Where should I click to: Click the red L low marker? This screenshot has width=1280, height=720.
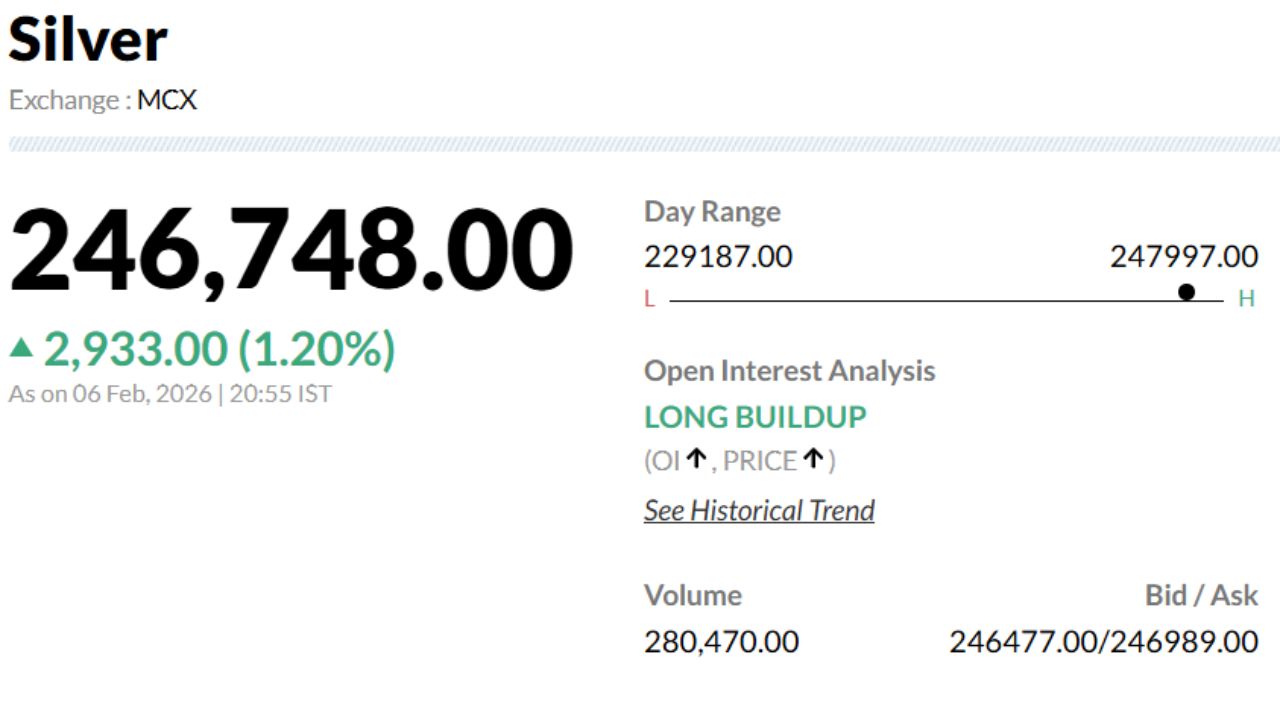(650, 299)
